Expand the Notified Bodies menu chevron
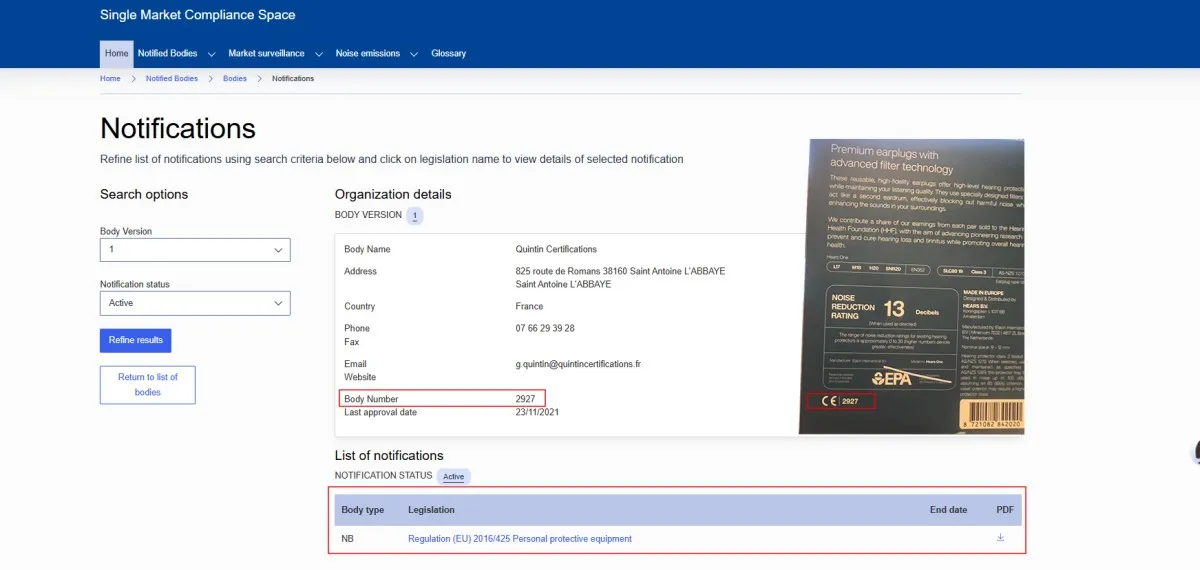The width and height of the screenshot is (1200, 570). tap(211, 54)
